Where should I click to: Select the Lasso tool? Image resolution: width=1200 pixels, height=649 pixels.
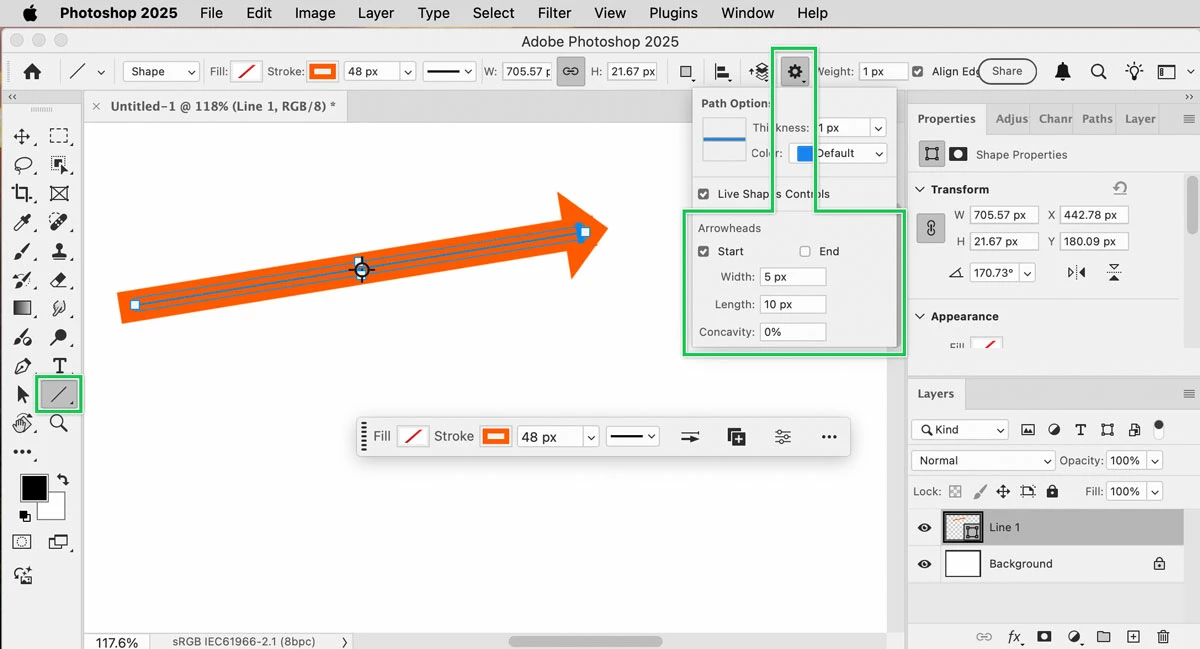(x=22, y=165)
